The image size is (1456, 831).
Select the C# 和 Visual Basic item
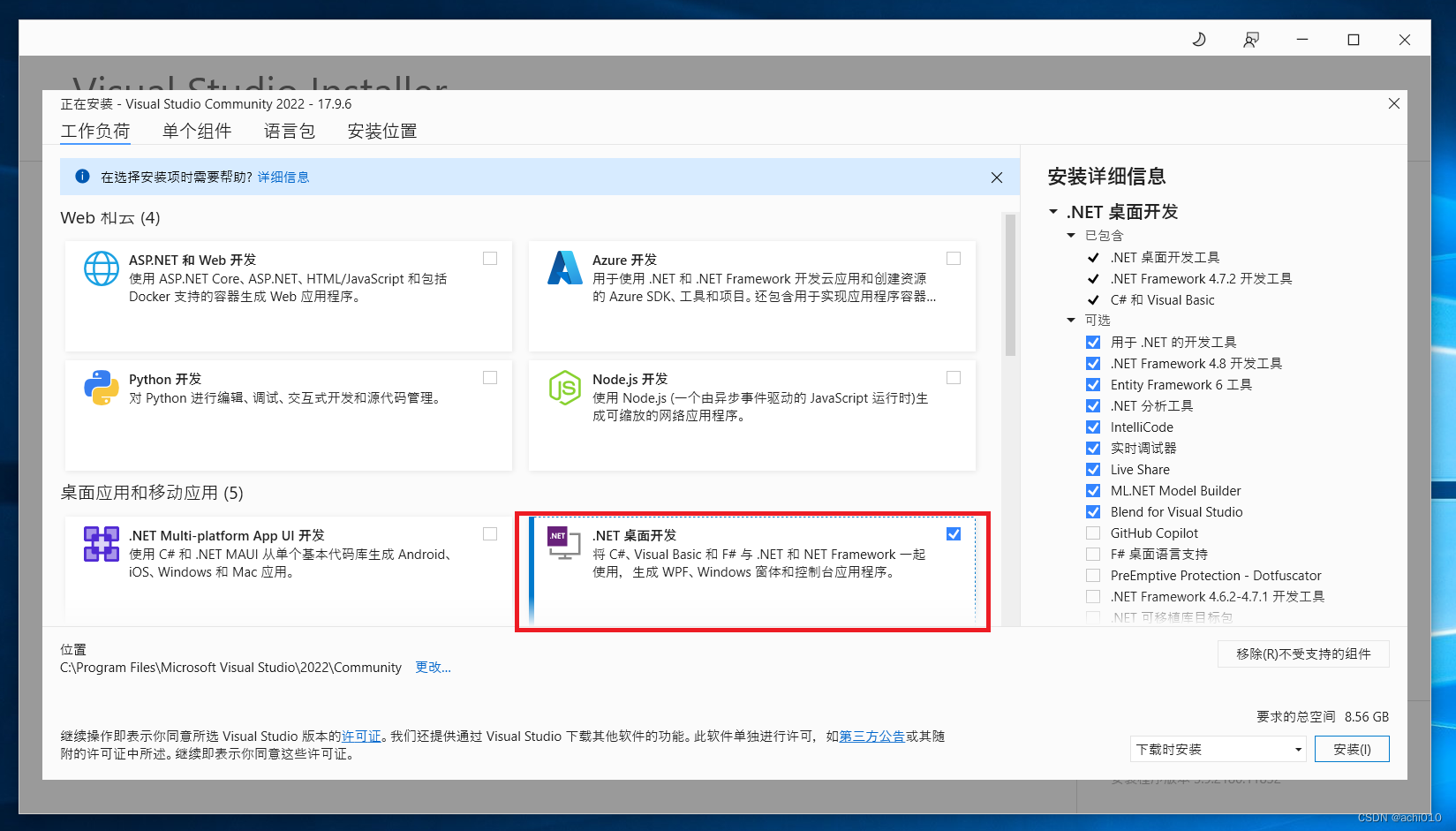[1163, 300]
